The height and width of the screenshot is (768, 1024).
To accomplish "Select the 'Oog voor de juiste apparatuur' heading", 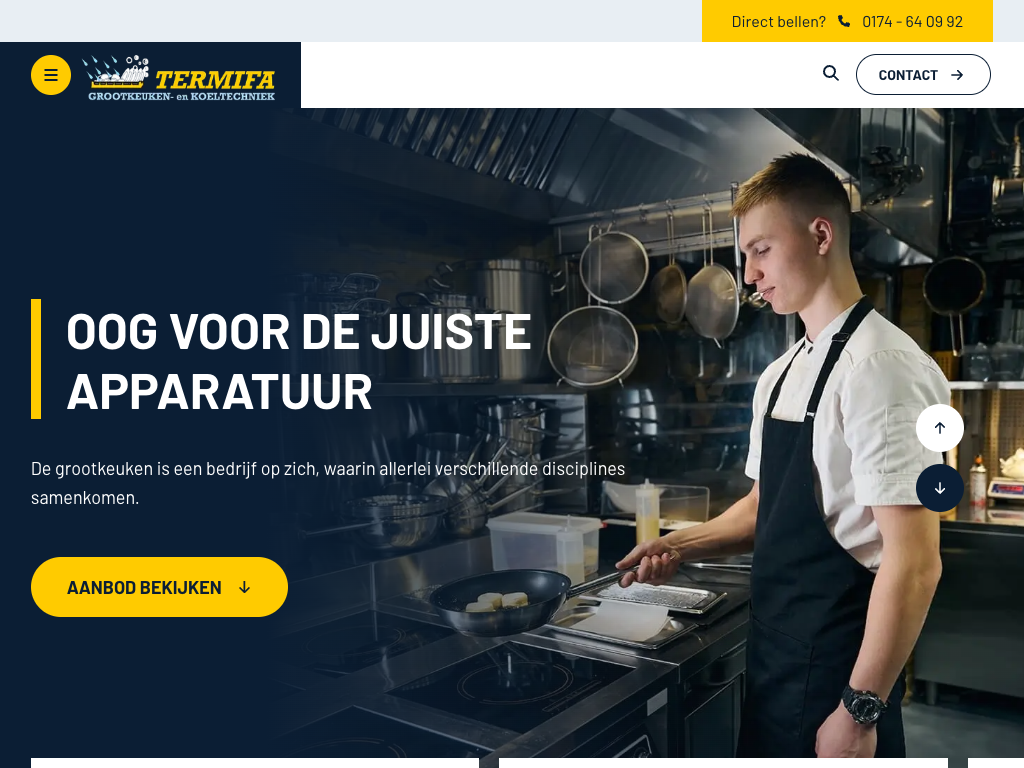I will [x=298, y=361].
